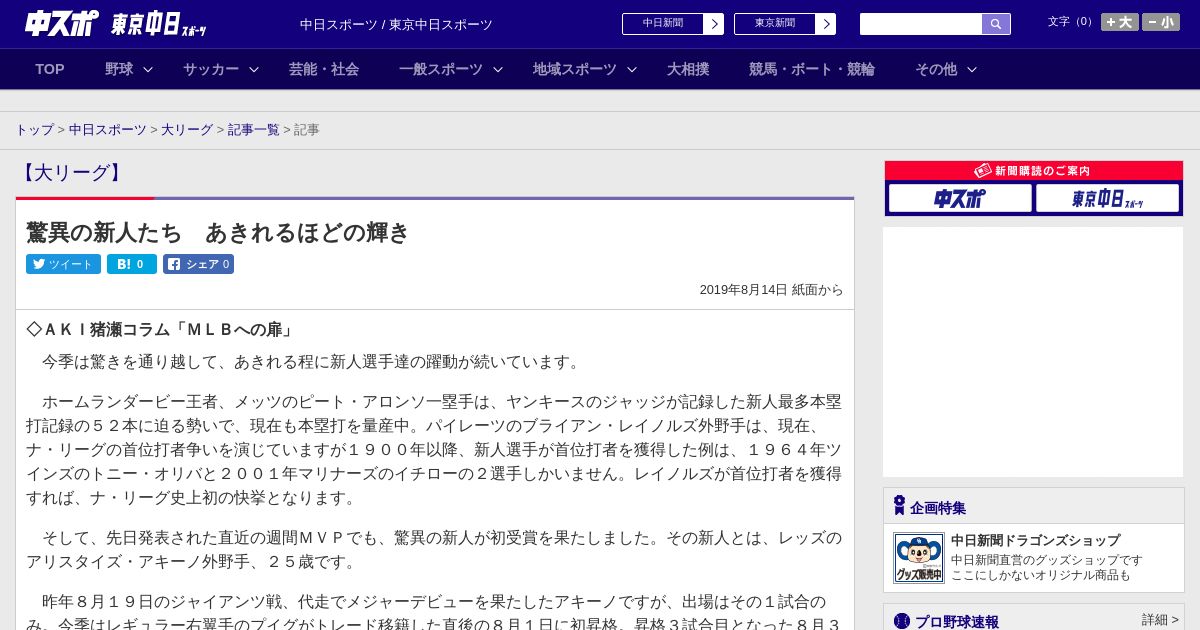
Task: Click the 東京中日スポーツ subscription banner button
Action: (x=1107, y=198)
